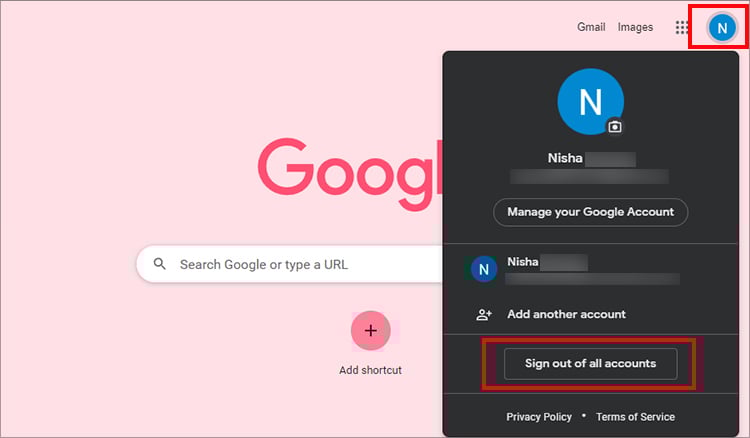750x438 pixels.
Task: Open the Terms of Service link
Action: [635, 417]
